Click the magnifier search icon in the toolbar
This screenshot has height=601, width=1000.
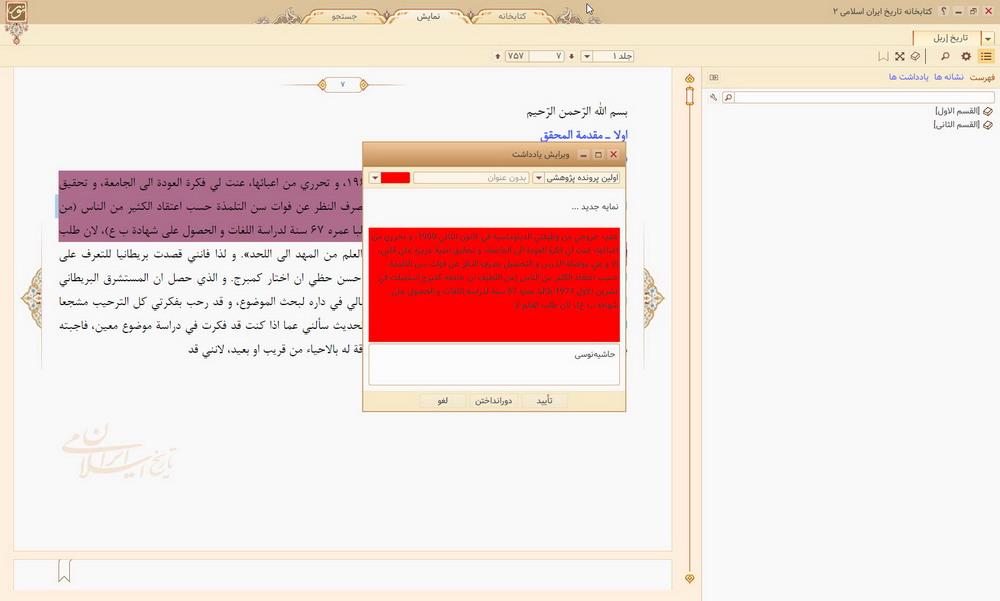945,56
